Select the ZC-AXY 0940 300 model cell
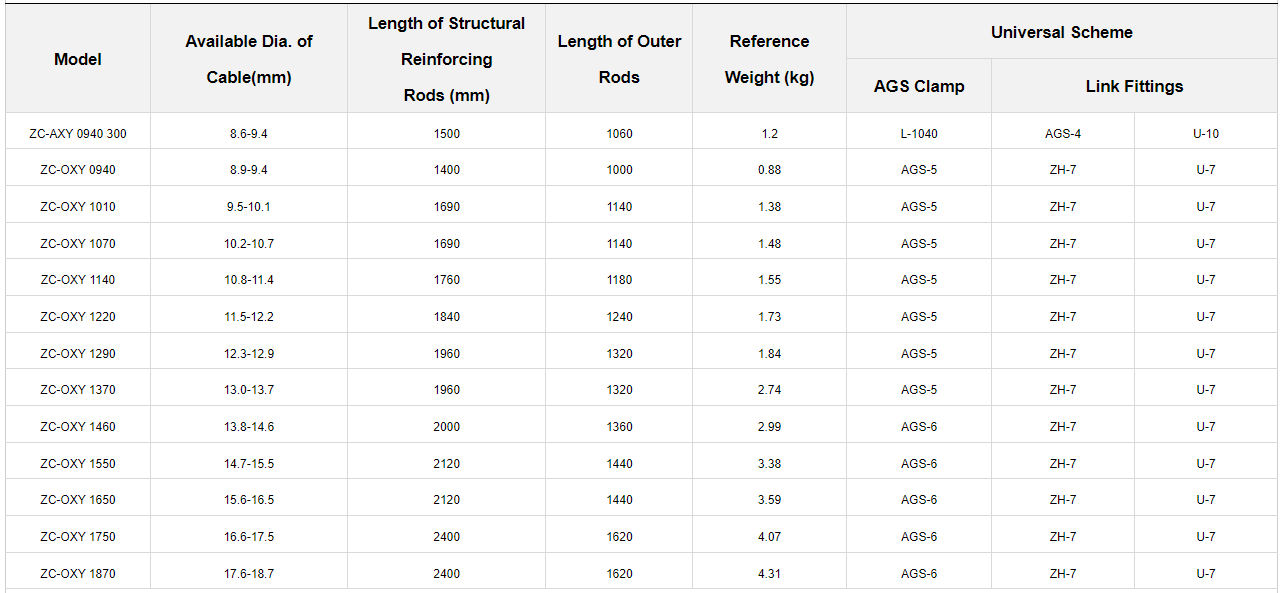Screen dimensions: 1285x593 [x=77, y=131]
